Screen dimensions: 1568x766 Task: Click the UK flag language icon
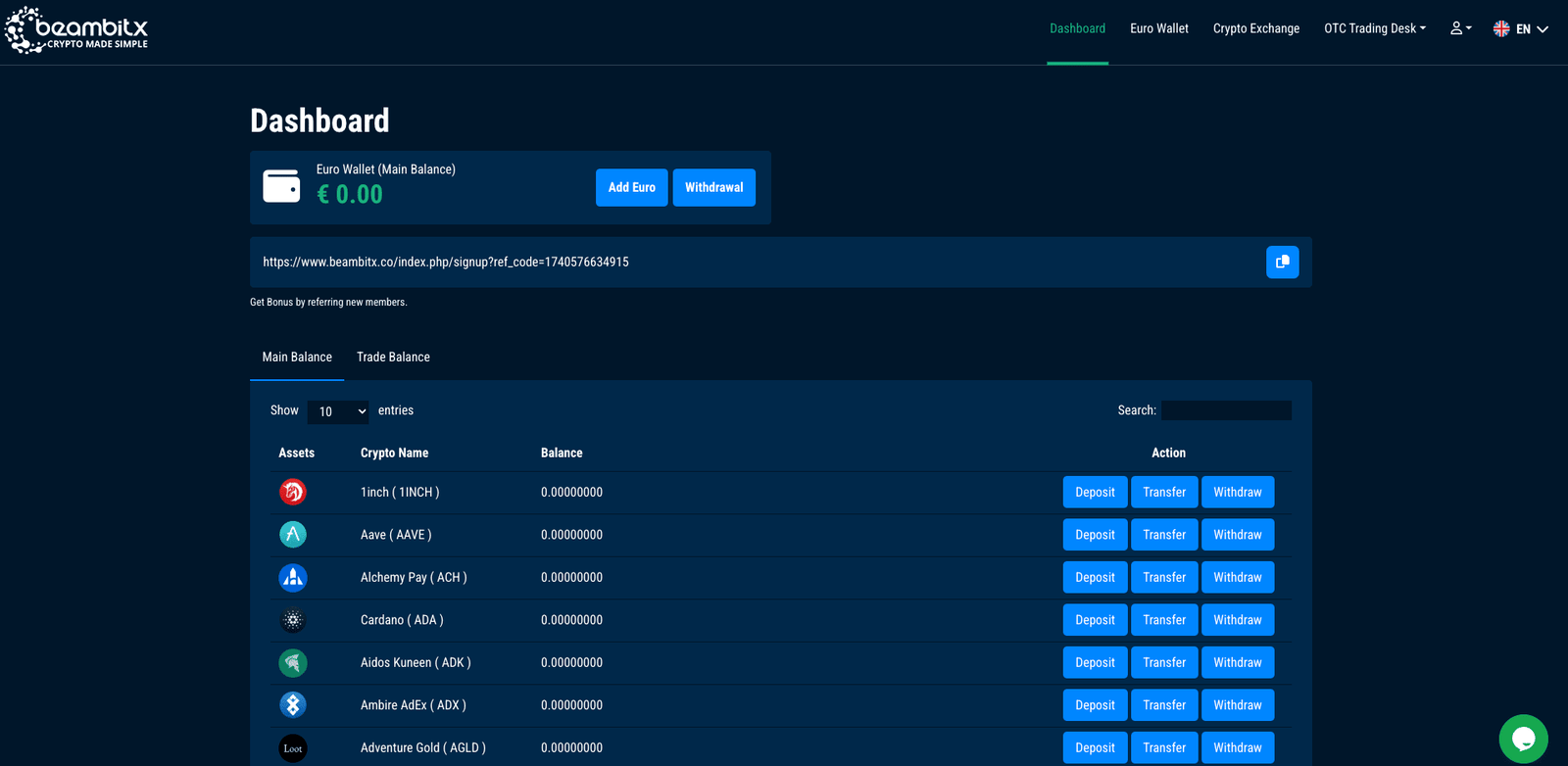coord(1501,28)
